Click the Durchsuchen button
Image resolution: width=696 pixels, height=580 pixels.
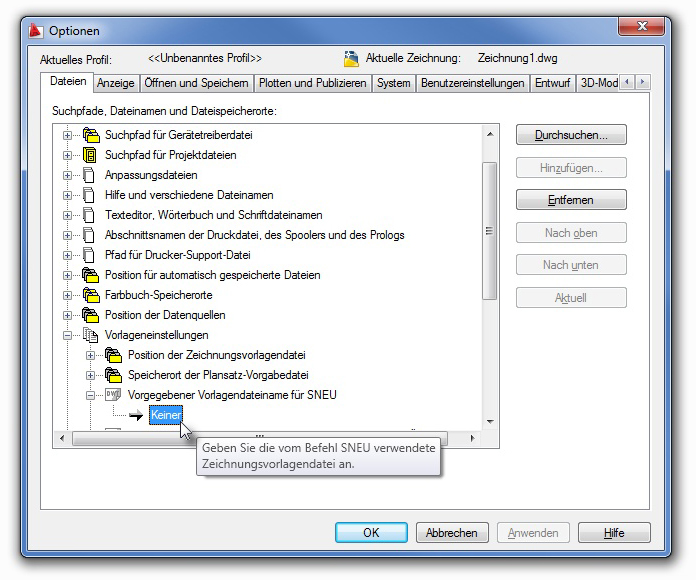click(571, 134)
